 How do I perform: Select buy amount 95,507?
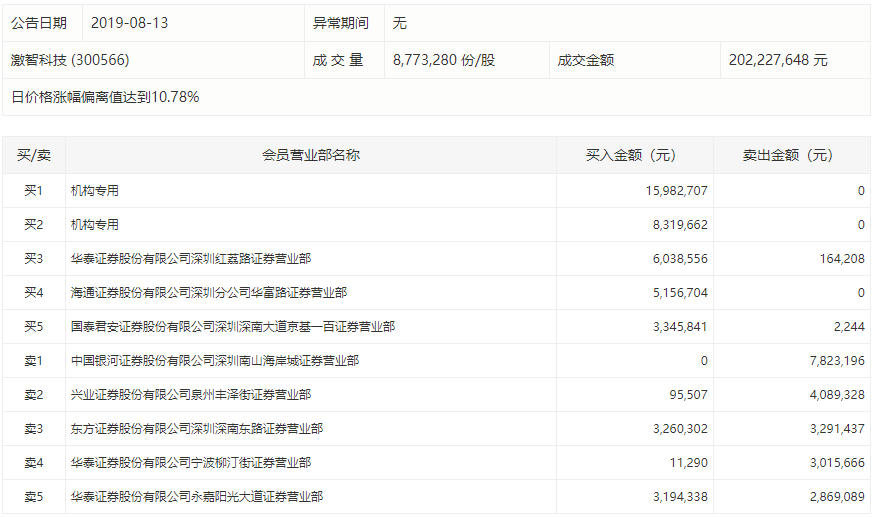[688, 395]
